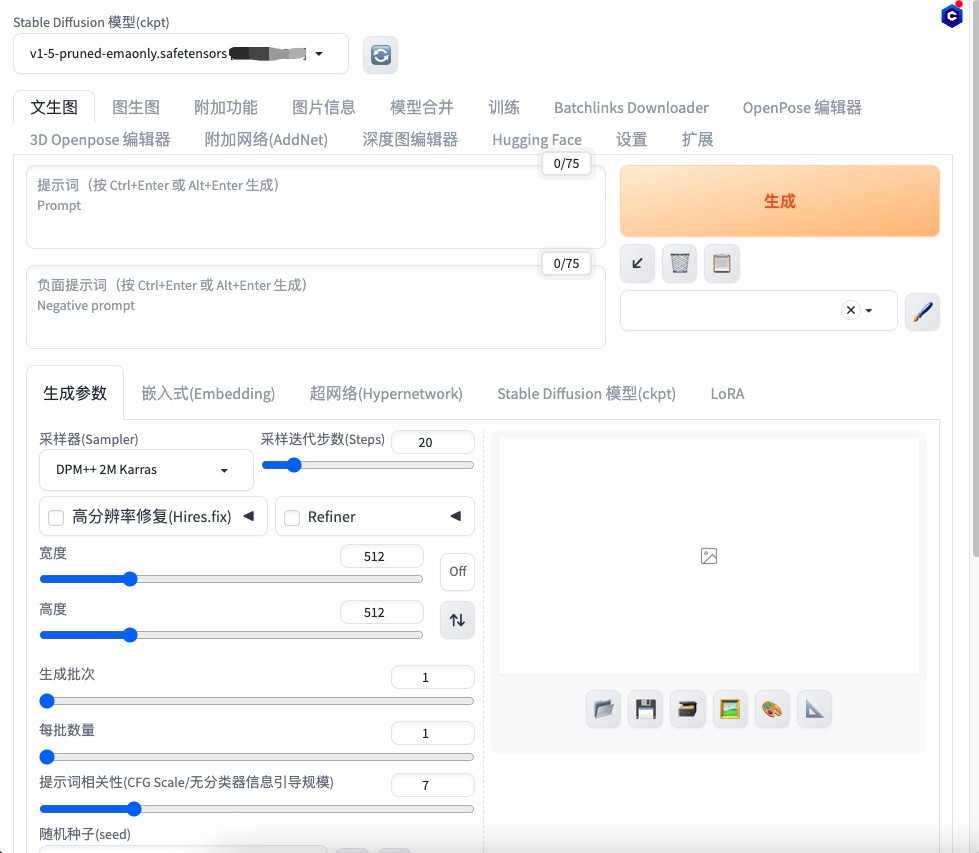The image size is (979, 853).
Task: Open the style editor paintbrush icon
Action: [x=922, y=311]
